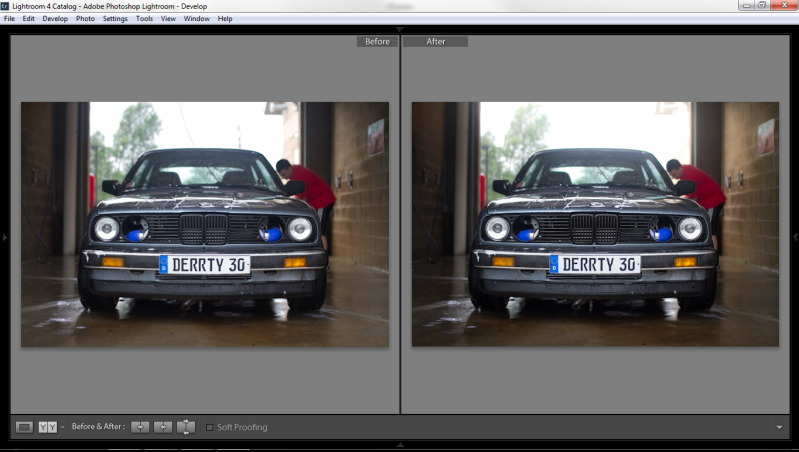Open the View menu
799x452 pixels.
[168, 18]
